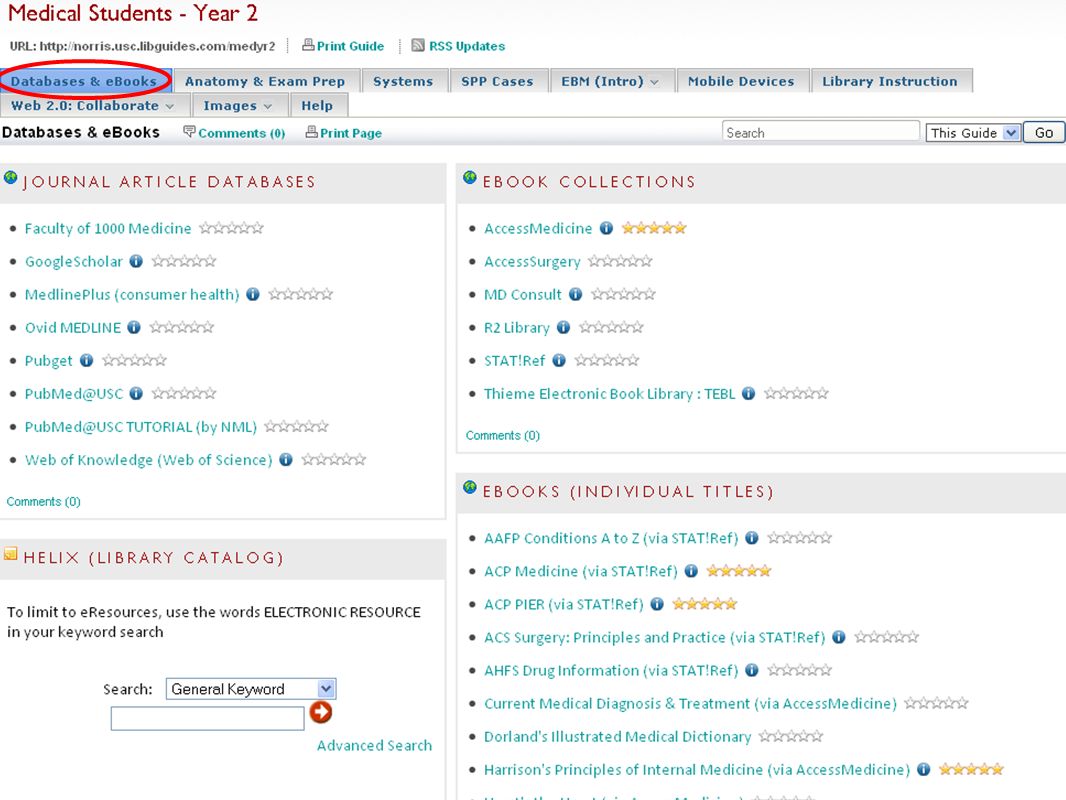The image size is (1066, 800).
Task: Open the GoogleScholar link
Action: [73, 262]
